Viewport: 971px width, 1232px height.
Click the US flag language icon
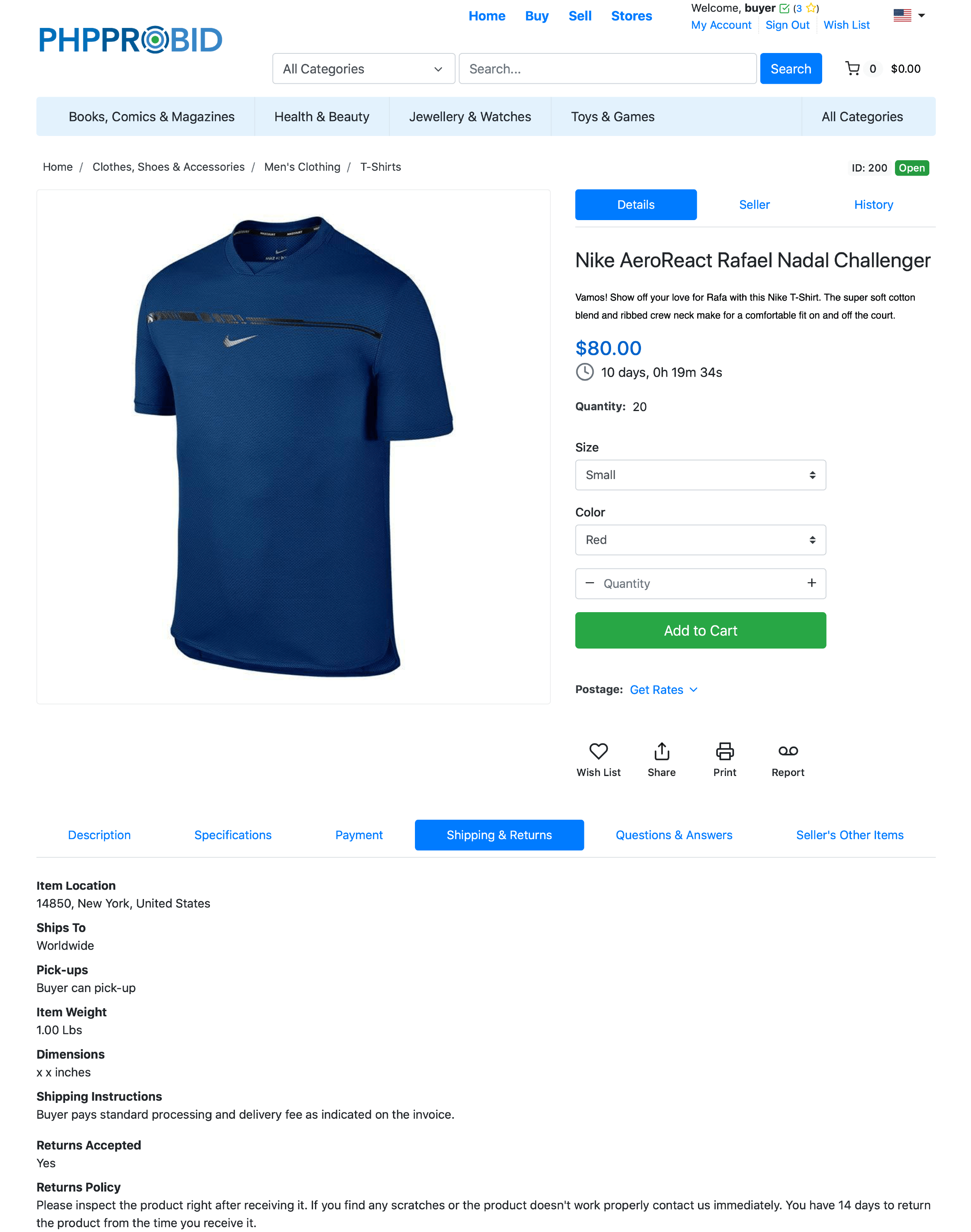[902, 15]
